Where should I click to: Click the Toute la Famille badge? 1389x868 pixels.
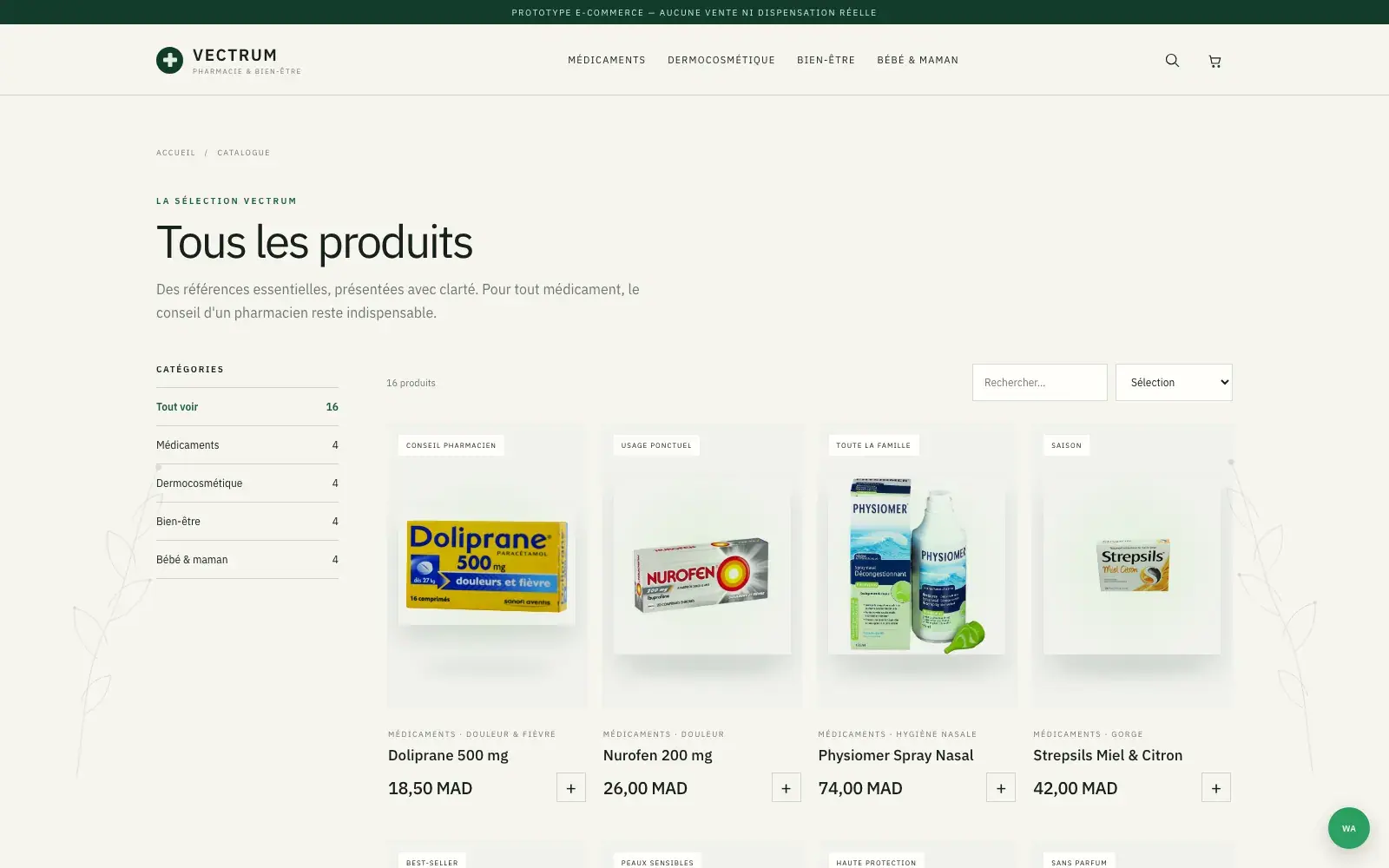[873, 445]
